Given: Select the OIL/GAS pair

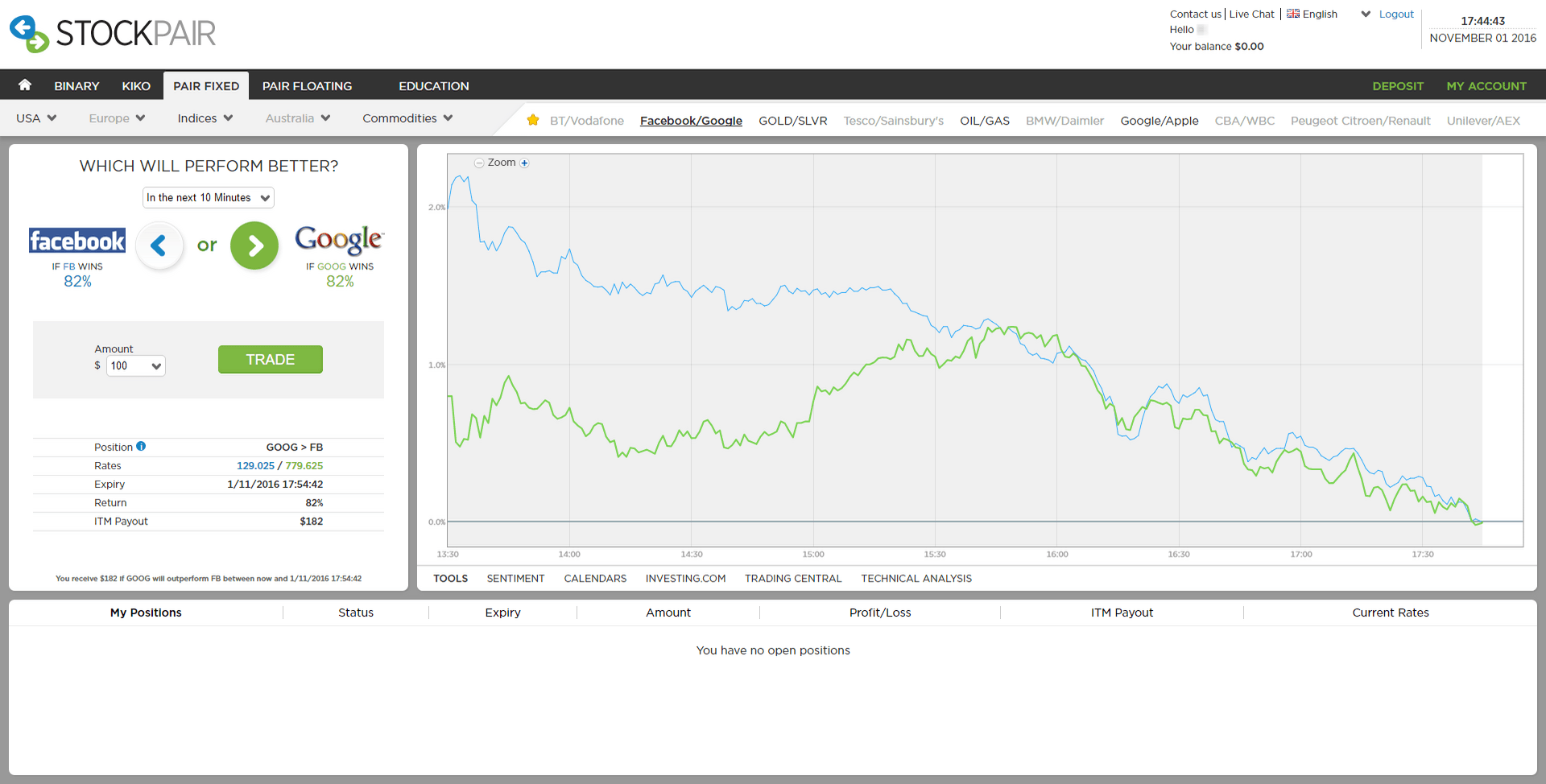Looking at the screenshot, I should point(985,121).
